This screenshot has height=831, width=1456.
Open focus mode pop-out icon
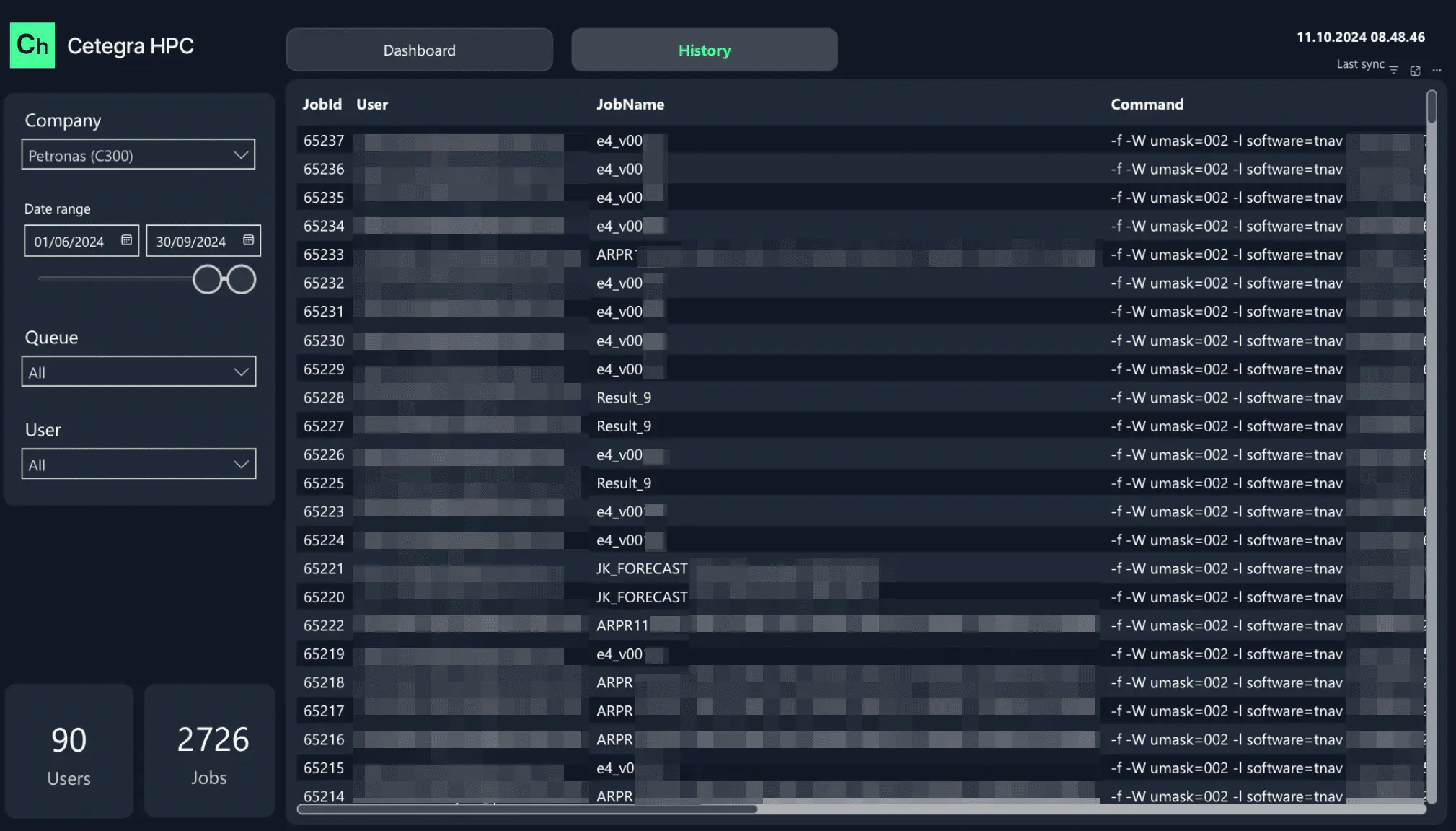1415,71
